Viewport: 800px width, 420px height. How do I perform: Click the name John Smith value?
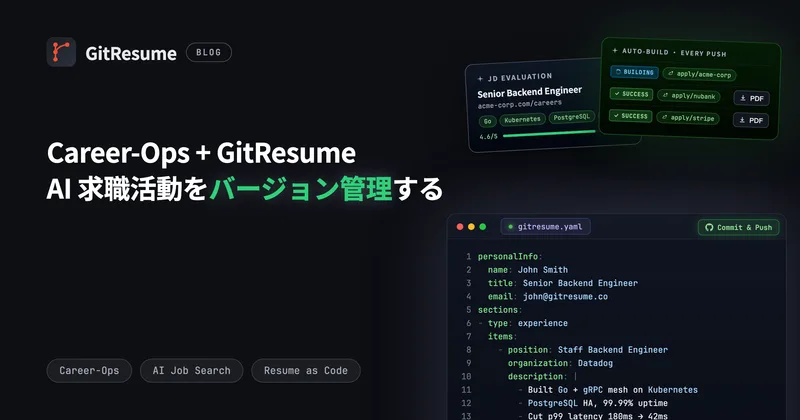(x=543, y=269)
